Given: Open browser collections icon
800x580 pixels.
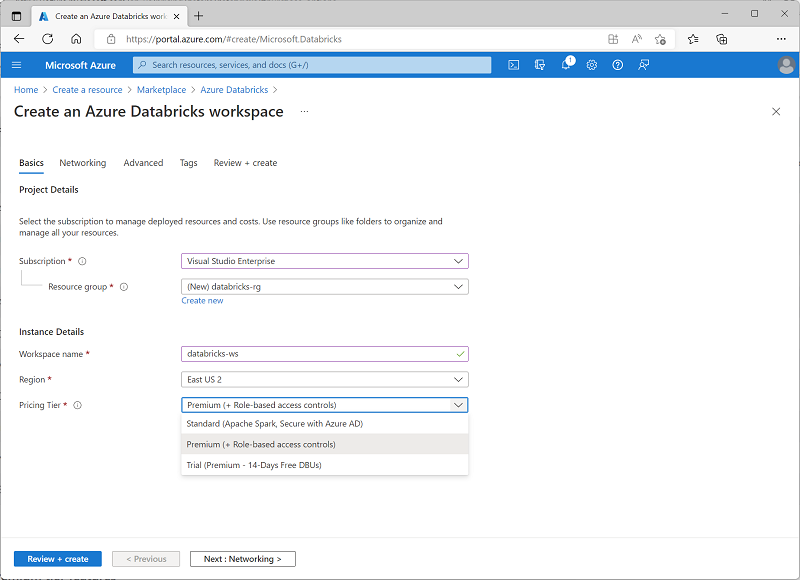Looking at the screenshot, I should [721, 39].
